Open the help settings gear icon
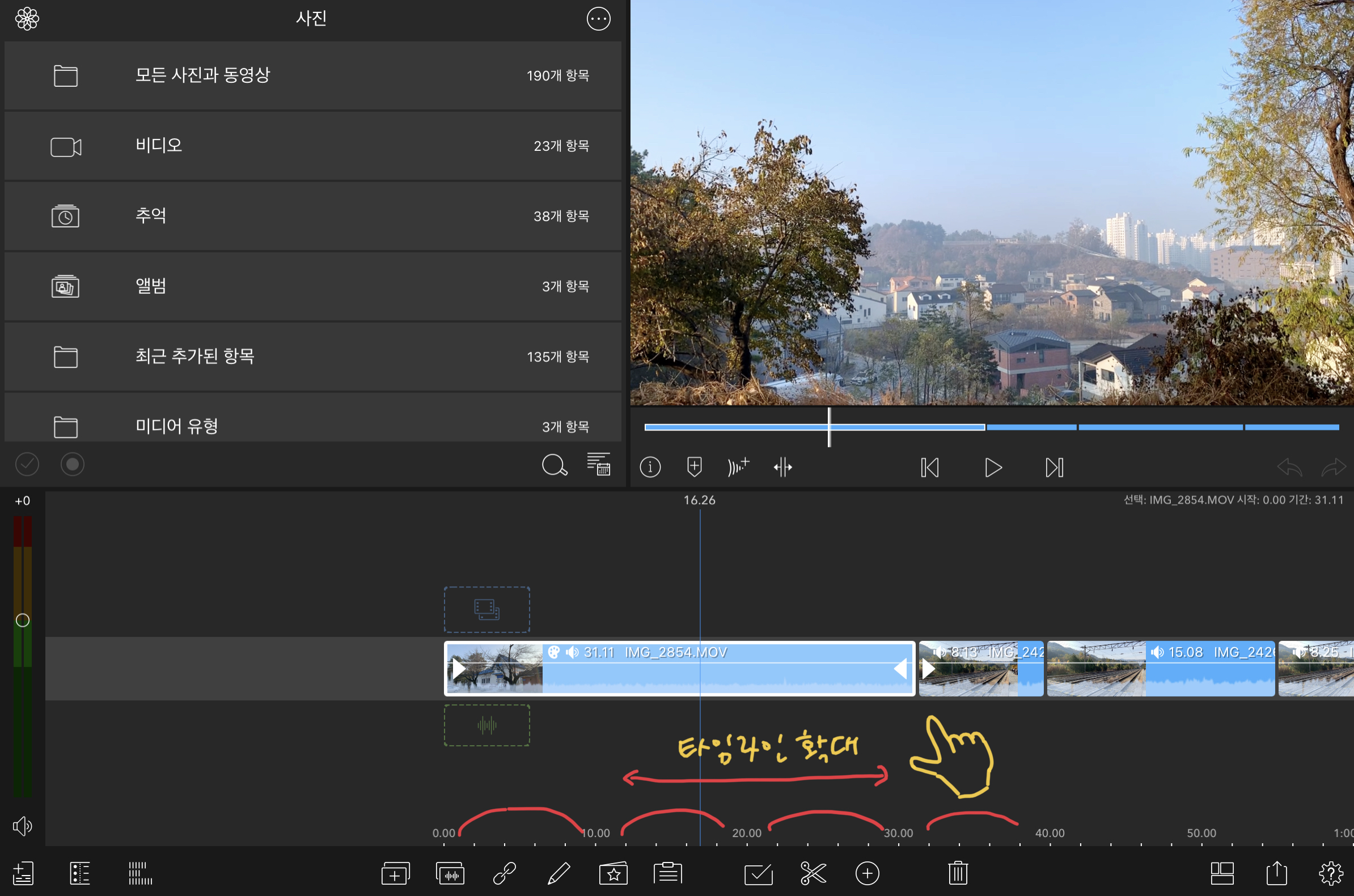 tap(1331, 873)
